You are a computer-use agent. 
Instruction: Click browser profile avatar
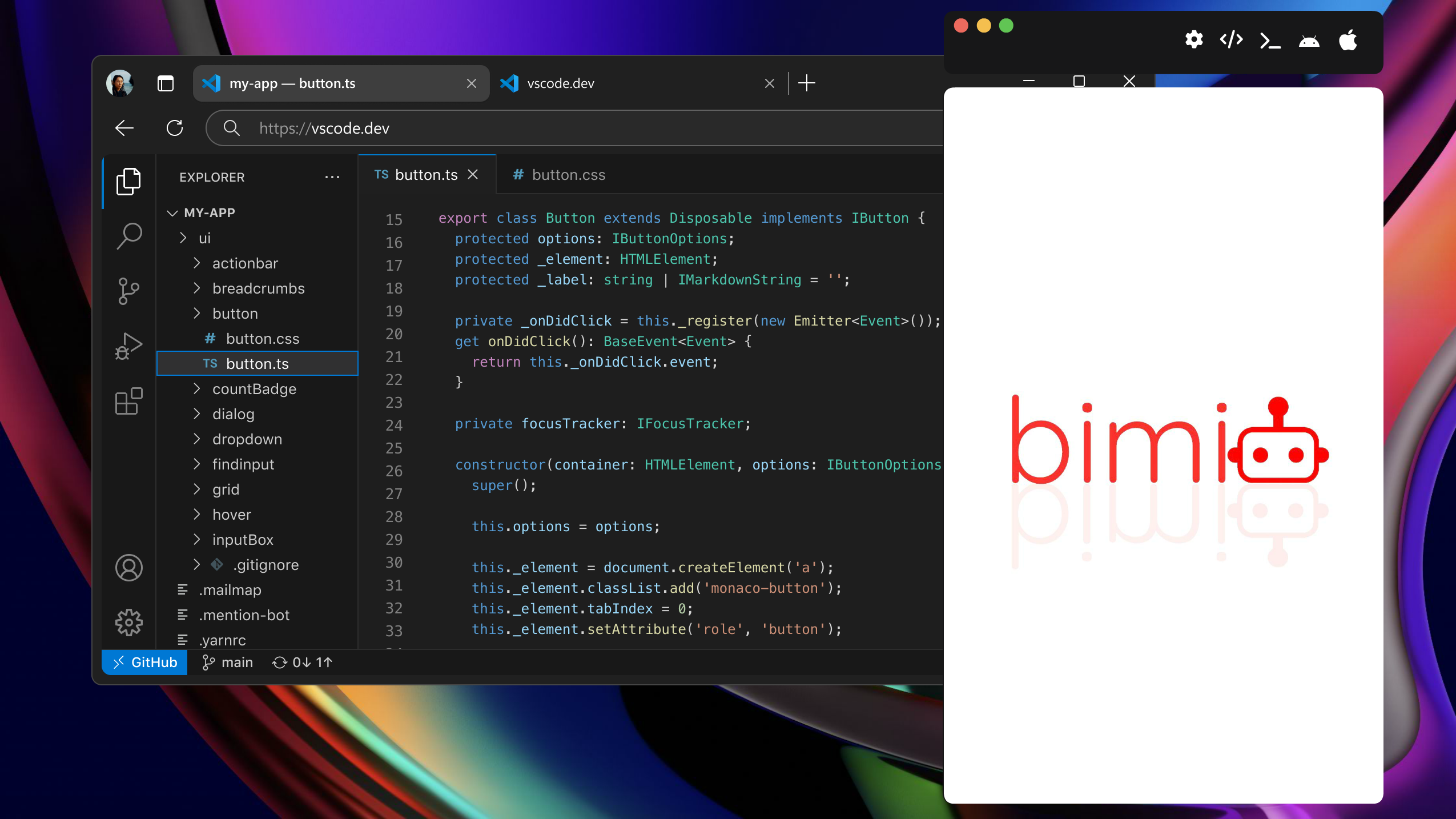pyautogui.click(x=119, y=83)
